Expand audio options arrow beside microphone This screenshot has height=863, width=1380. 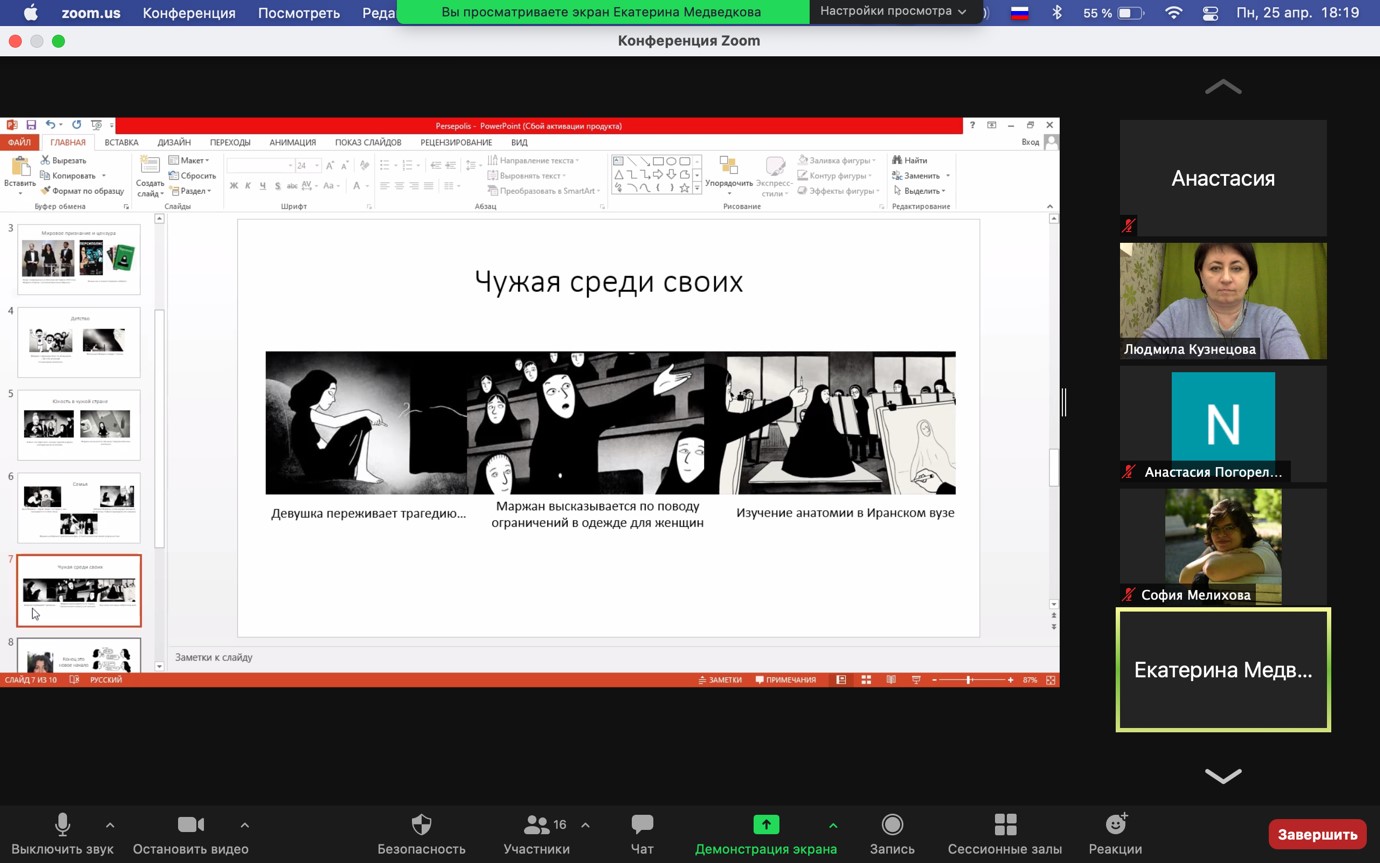pyautogui.click(x=110, y=825)
